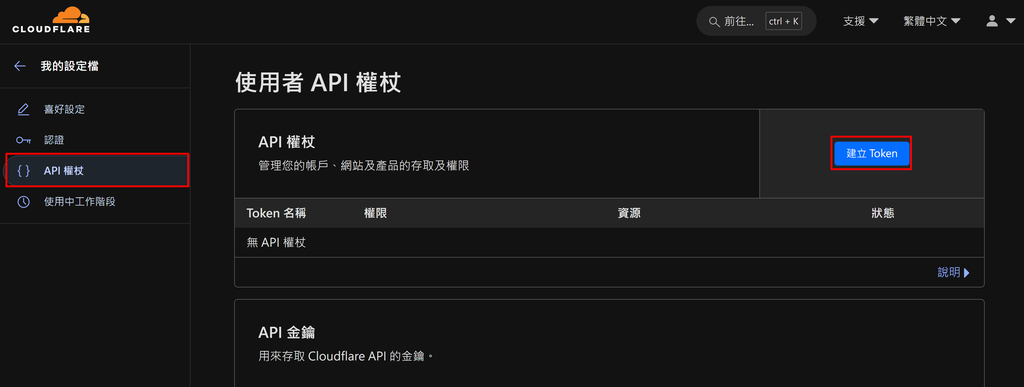1024x387 pixels.
Task: Click the 使用者 API 權杖 page heading
Action: point(317,83)
